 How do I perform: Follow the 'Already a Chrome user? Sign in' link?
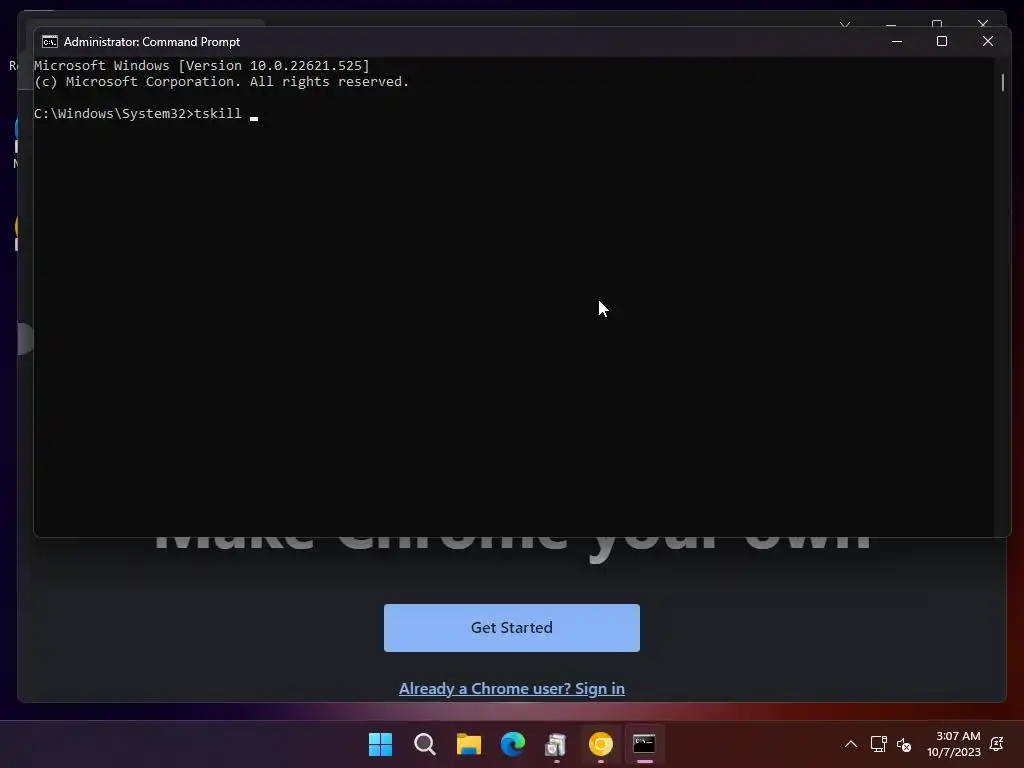pos(511,688)
